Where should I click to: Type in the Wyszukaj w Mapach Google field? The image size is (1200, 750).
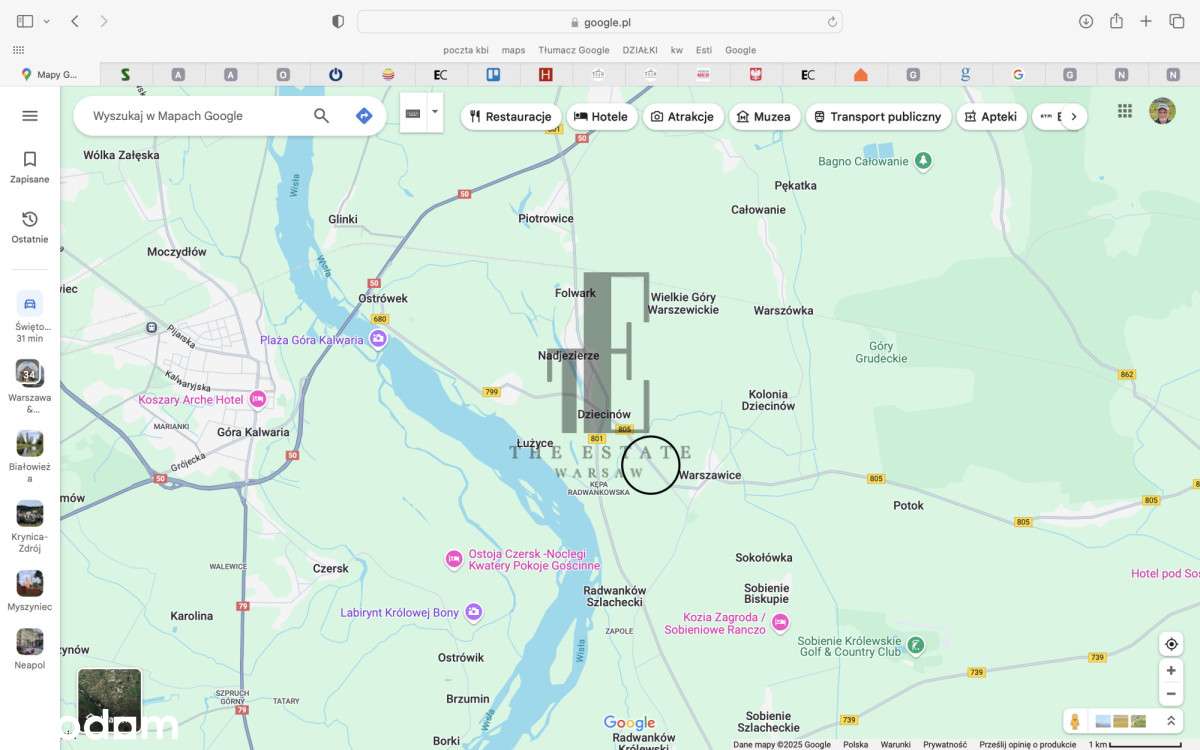[195, 116]
